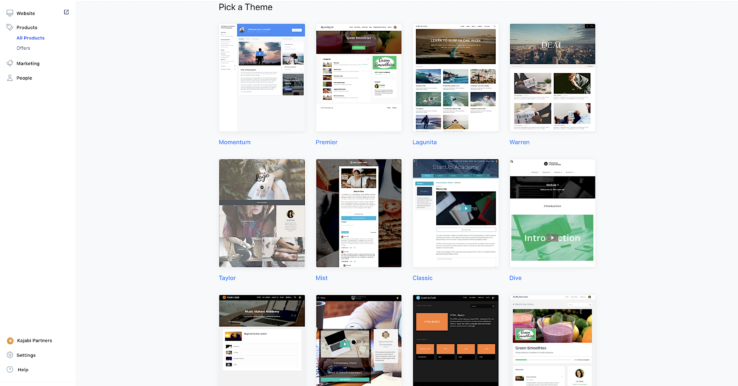Select the dark theme with orange tiles
Screen dimensions: 738x386
click(456, 340)
